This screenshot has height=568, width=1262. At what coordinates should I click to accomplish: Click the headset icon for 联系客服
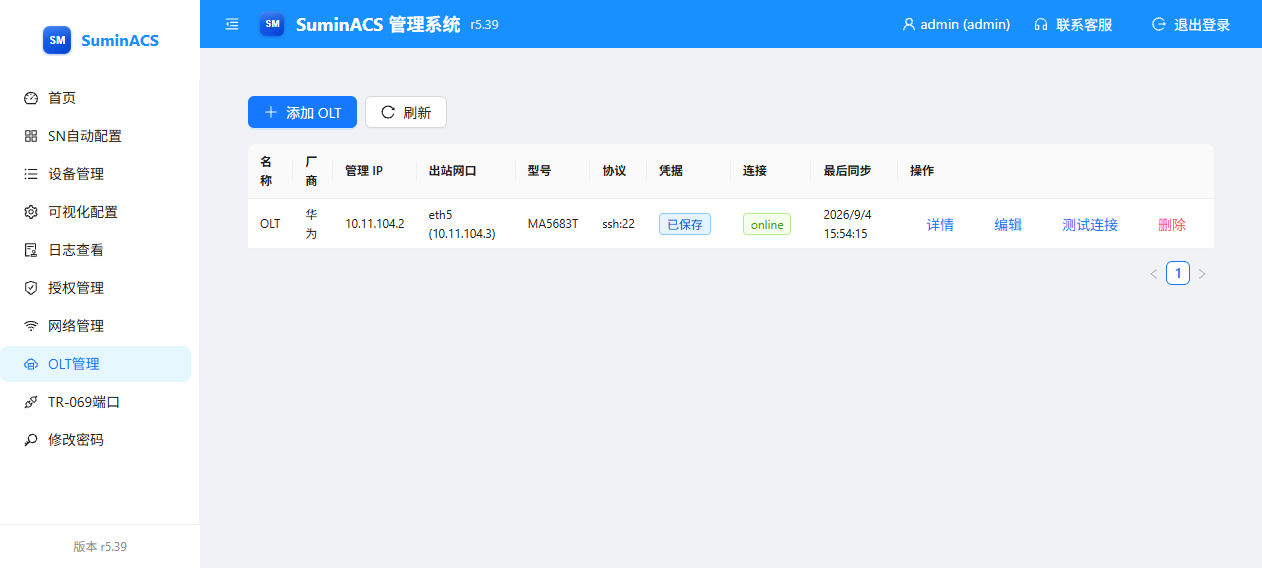coord(1041,24)
